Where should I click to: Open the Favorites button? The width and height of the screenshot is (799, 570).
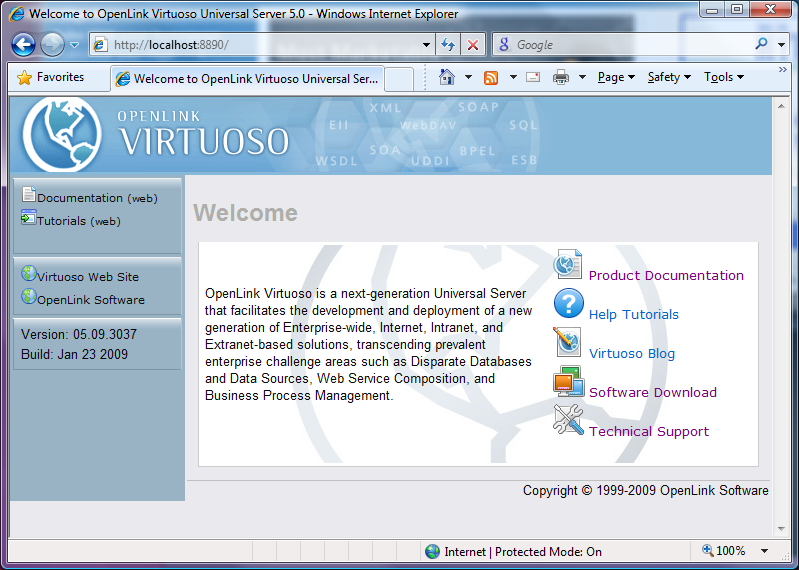click(50, 77)
